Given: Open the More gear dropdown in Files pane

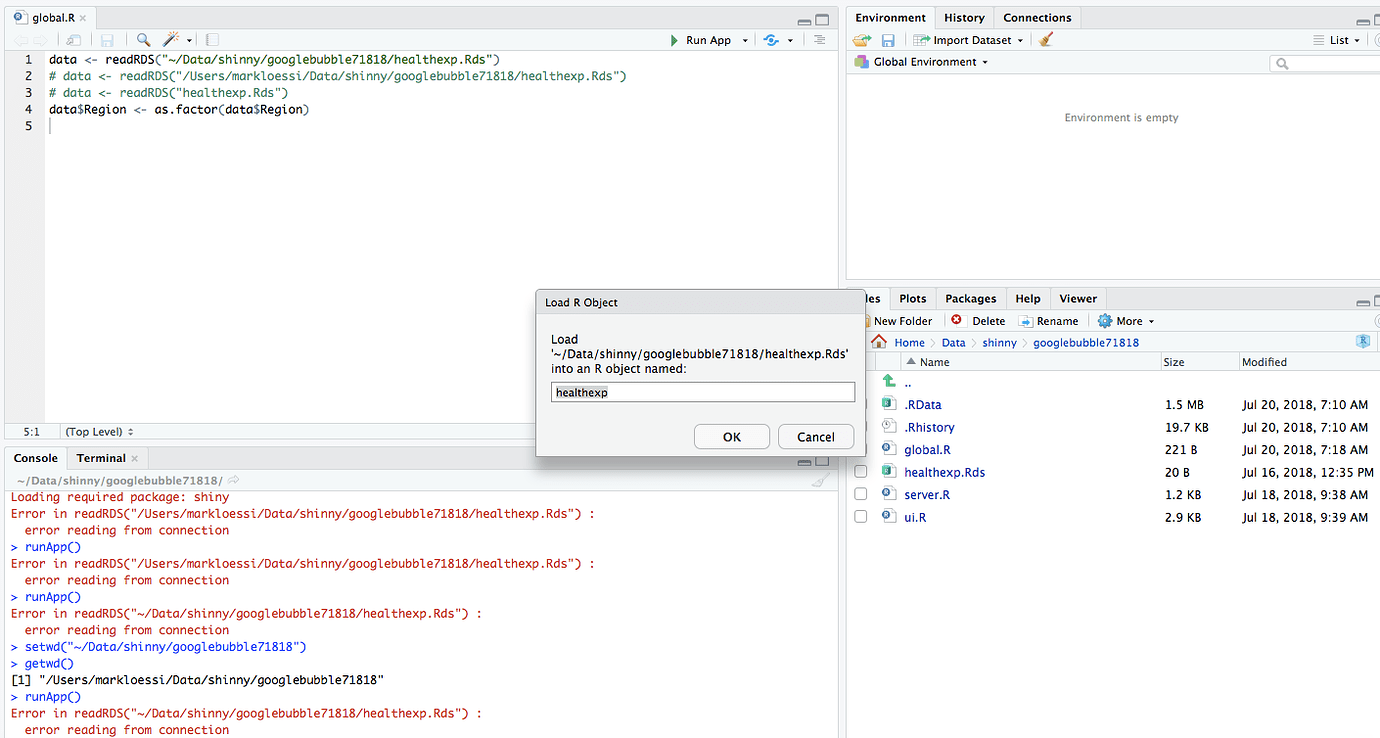Looking at the screenshot, I should pos(1124,320).
